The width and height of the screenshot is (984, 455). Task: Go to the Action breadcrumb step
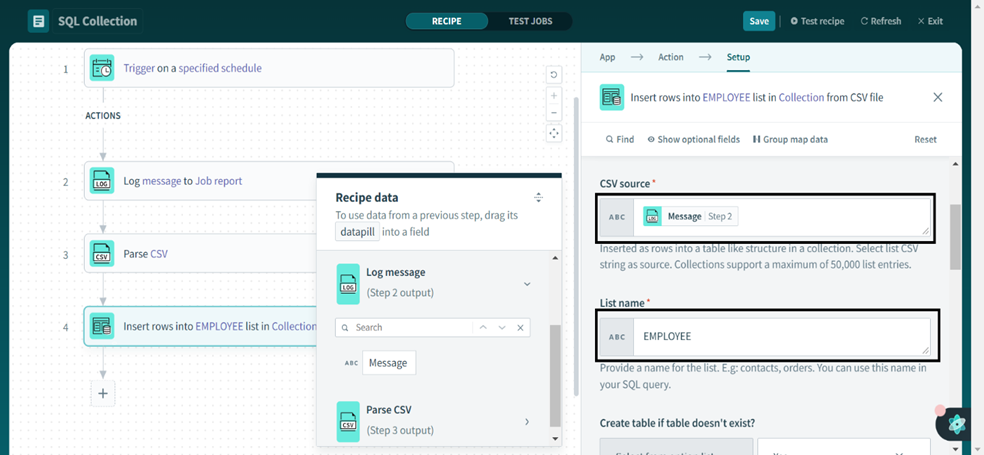point(670,57)
